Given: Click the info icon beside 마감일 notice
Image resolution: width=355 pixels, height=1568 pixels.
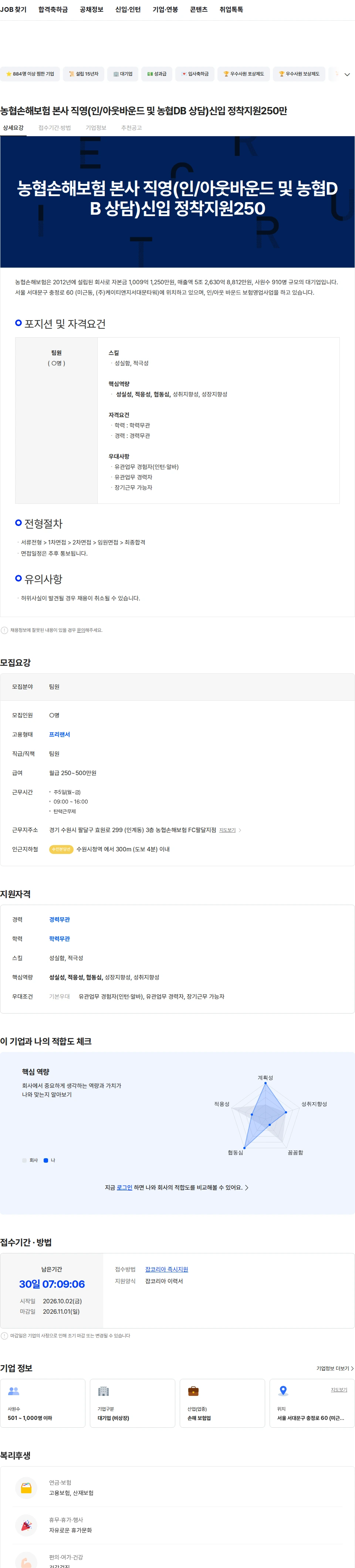Looking at the screenshot, I should [4, 1336].
